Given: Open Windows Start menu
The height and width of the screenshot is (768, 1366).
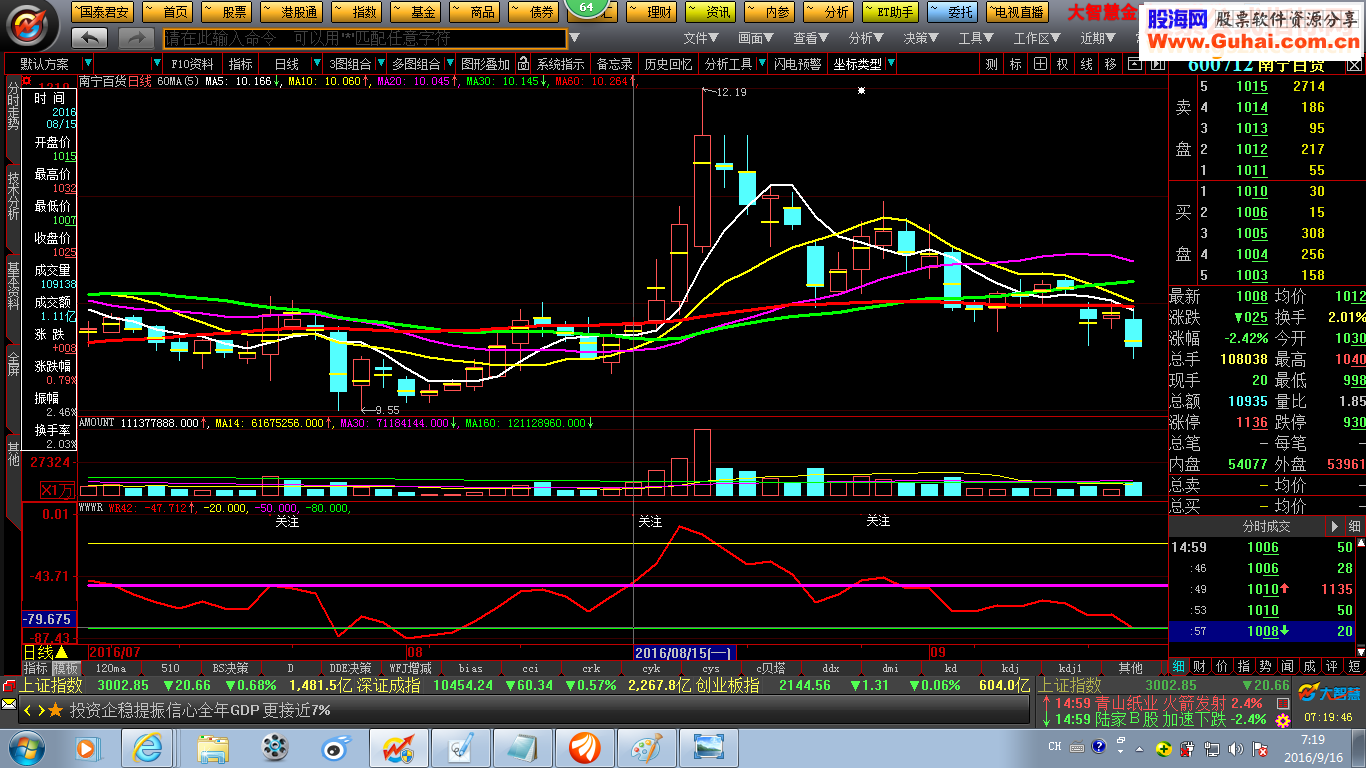Looking at the screenshot, I should [25, 748].
